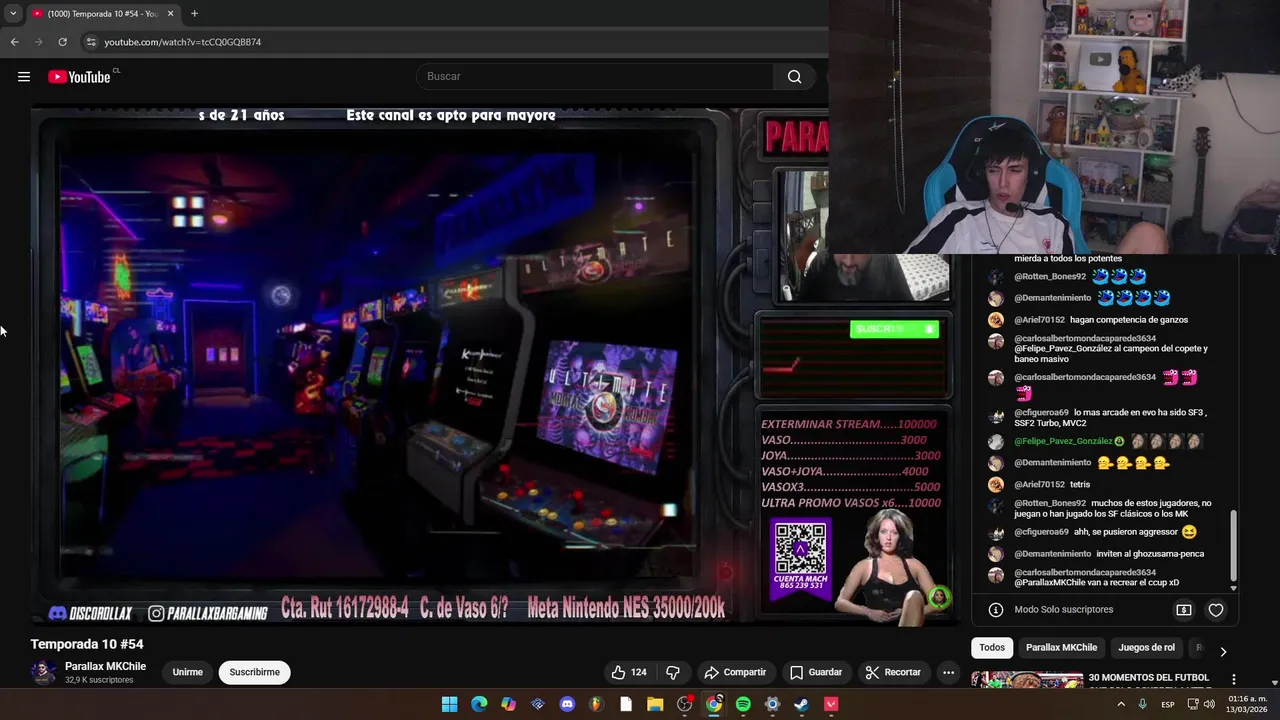
Task: Expand the Chrome tab search dropdown
Action: coord(13,14)
